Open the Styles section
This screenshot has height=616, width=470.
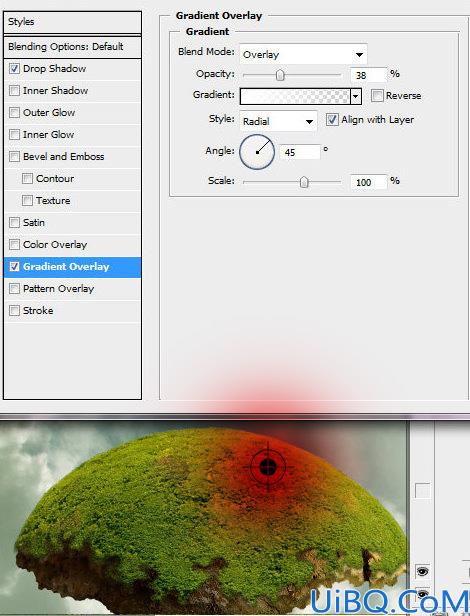pos(72,22)
